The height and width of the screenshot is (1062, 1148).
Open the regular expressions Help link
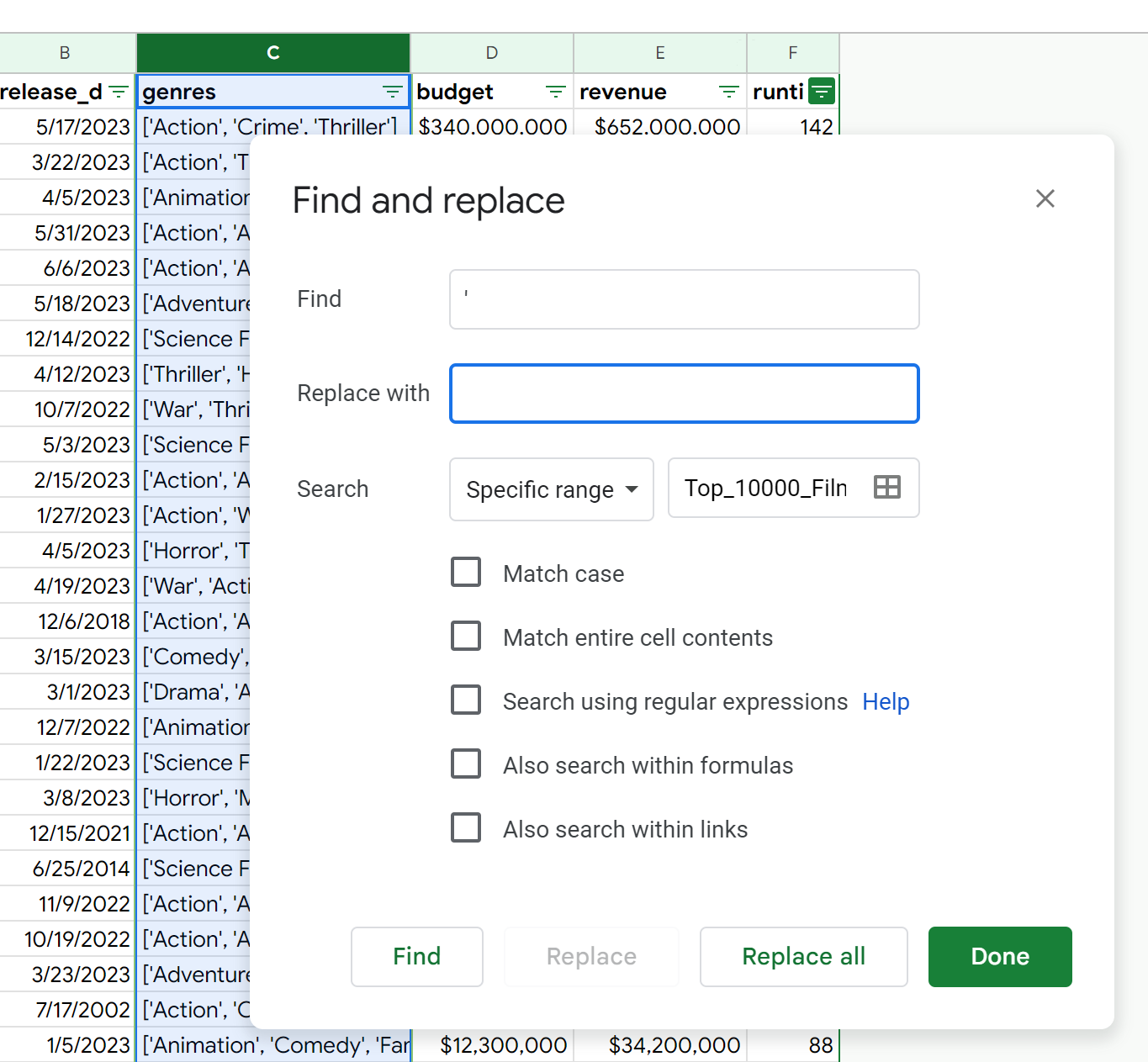(886, 702)
